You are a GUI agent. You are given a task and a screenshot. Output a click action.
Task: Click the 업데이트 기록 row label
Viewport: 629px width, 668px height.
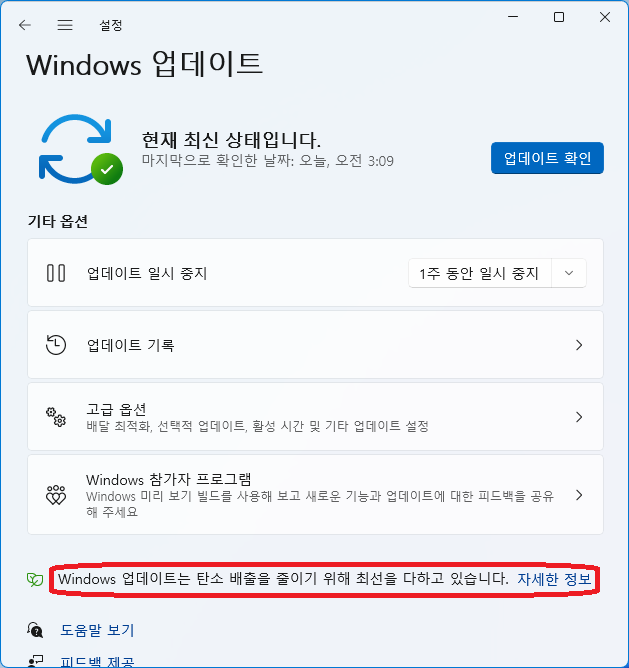tap(130, 345)
